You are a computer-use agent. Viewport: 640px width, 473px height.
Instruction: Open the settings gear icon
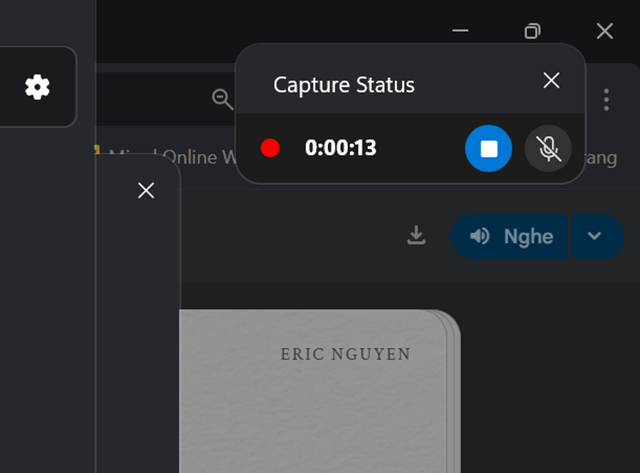37,87
